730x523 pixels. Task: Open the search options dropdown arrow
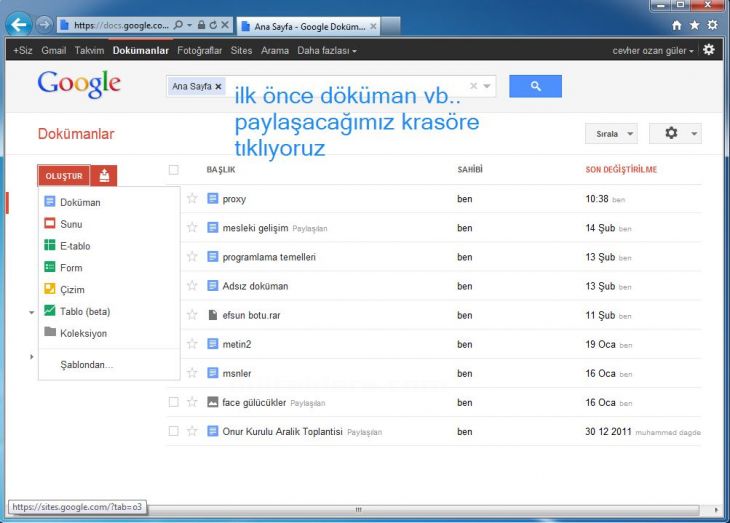click(x=487, y=86)
